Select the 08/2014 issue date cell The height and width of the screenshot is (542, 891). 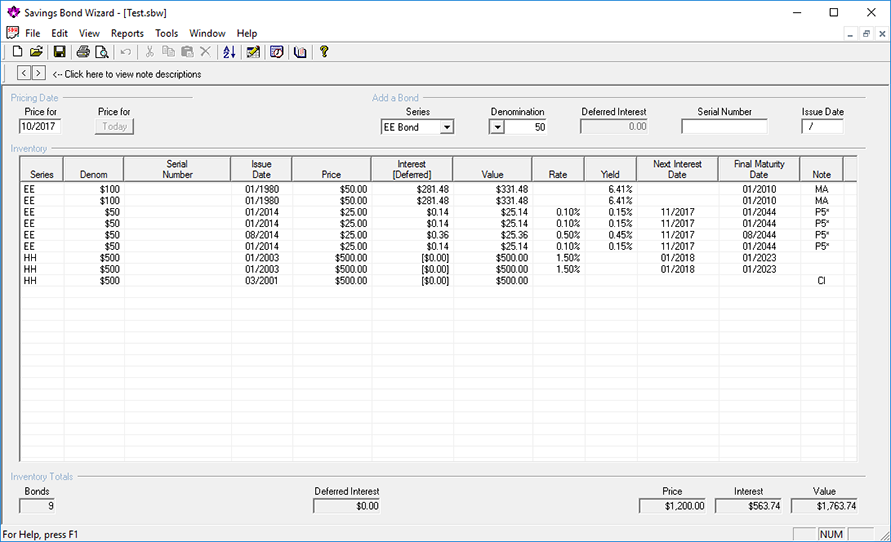click(261, 235)
